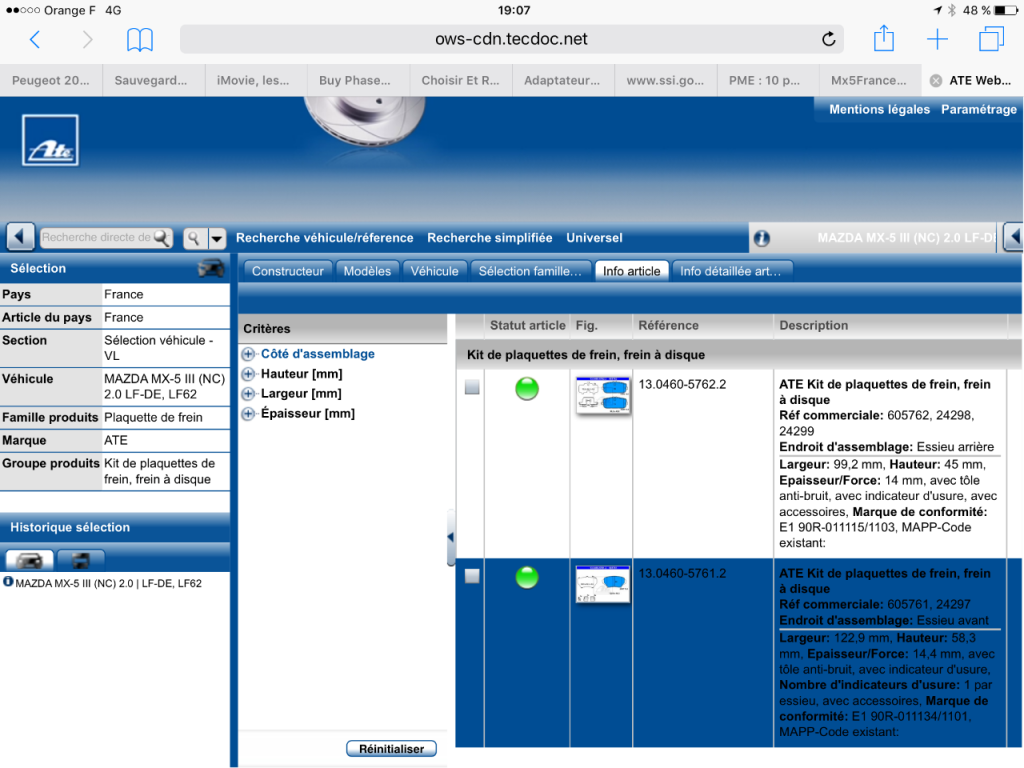The image size is (1024, 768).
Task: Add a new Safari tab
Action: point(937,39)
